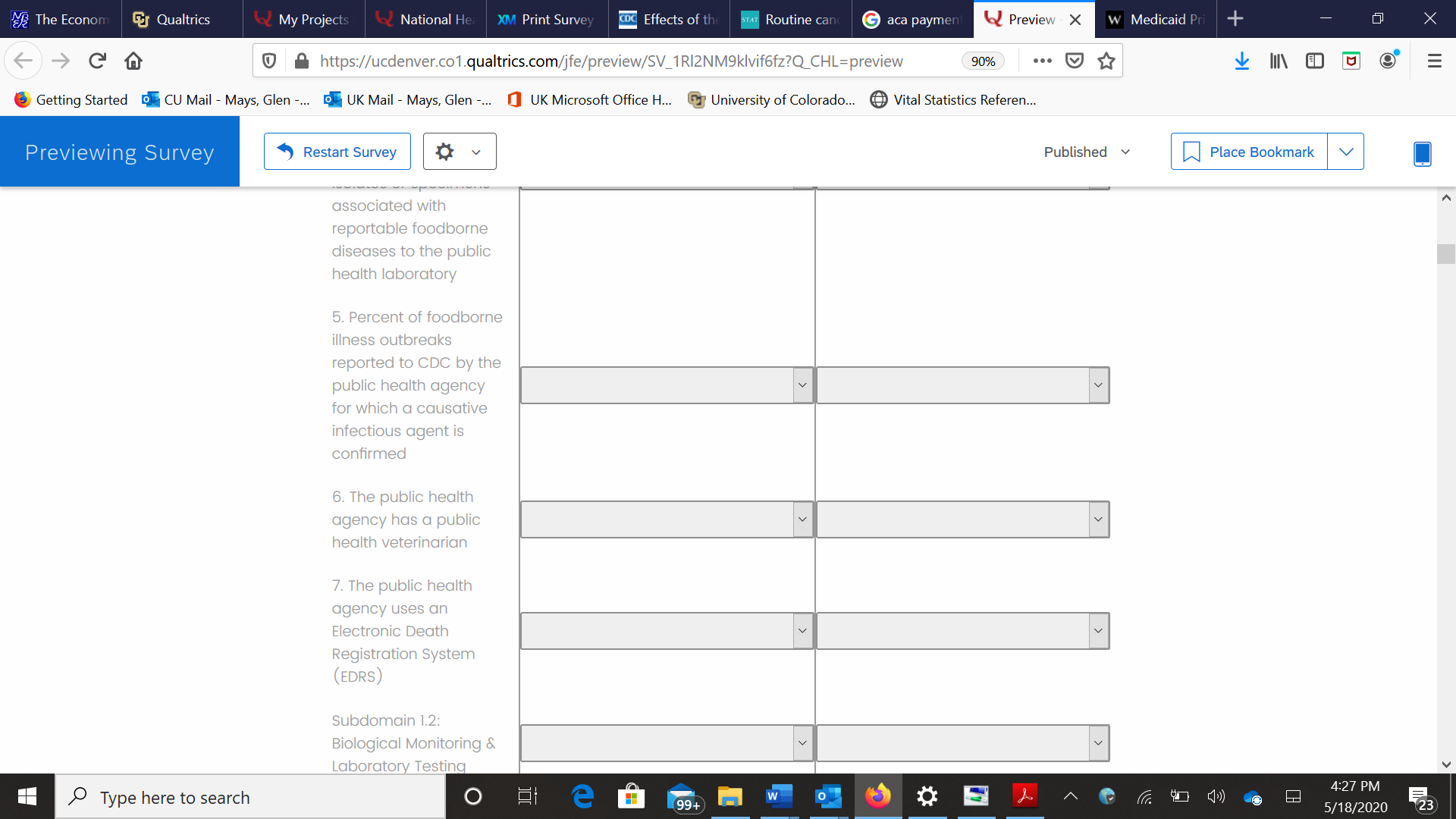Bookmark this page with star icon

click(1106, 61)
